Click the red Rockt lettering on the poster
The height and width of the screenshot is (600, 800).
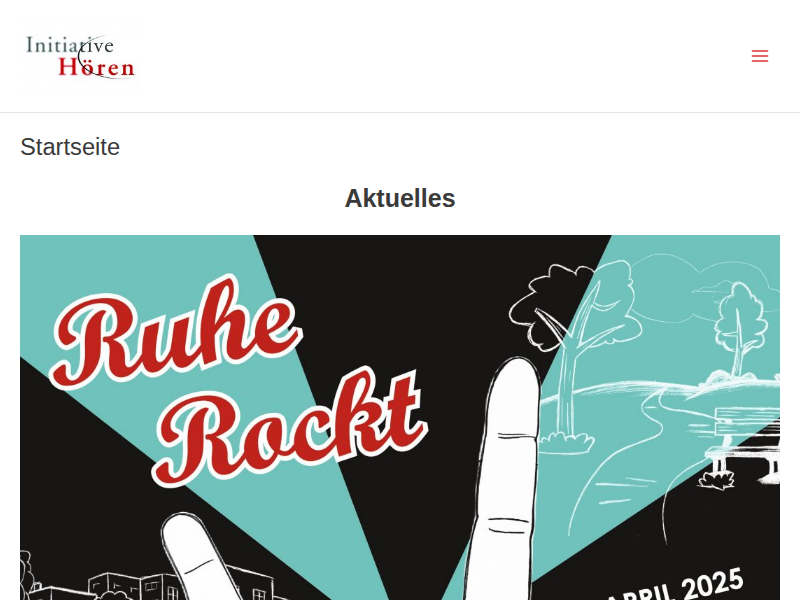click(291, 426)
